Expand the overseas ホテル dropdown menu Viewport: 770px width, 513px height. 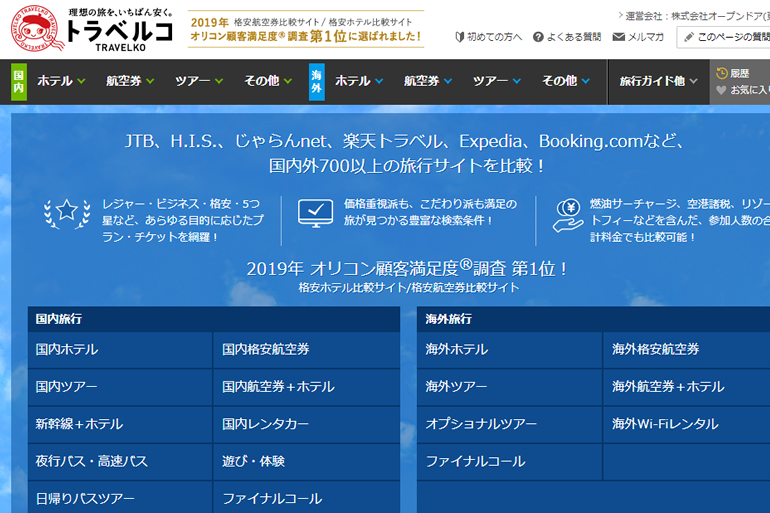coord(359,81)
